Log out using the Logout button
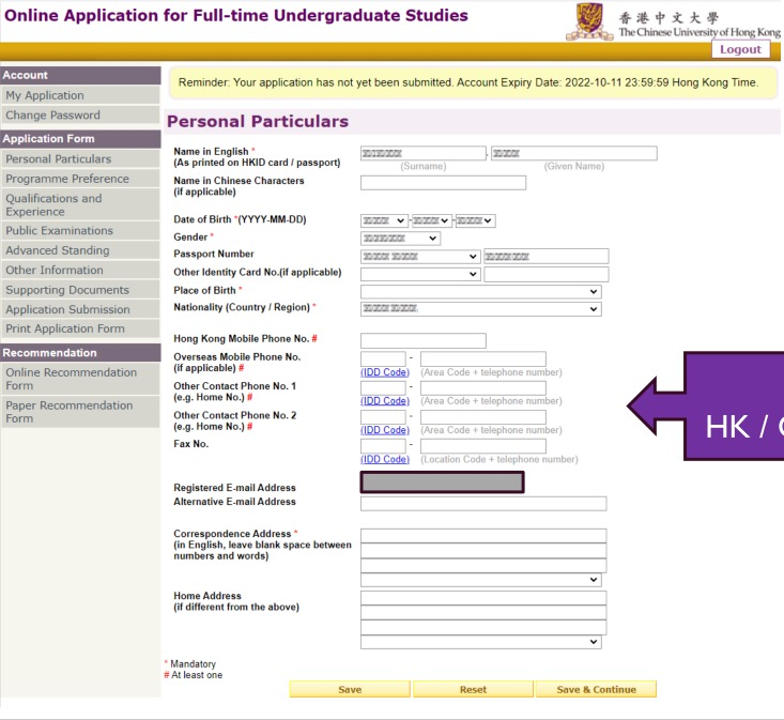Image resolution: width=784 pixels, height=720 pixels. pyautogui.click(x=740, y=50)
